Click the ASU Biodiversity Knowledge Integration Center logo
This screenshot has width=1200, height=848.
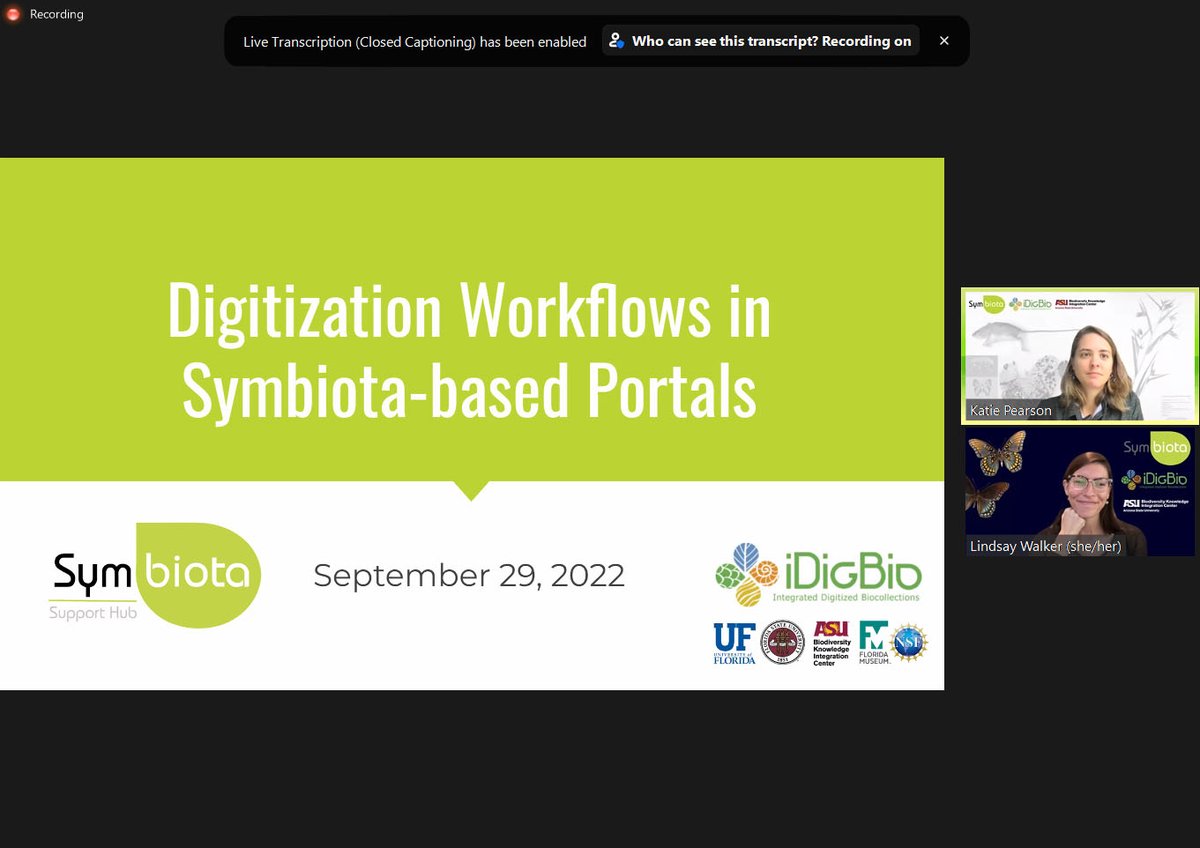831,643
